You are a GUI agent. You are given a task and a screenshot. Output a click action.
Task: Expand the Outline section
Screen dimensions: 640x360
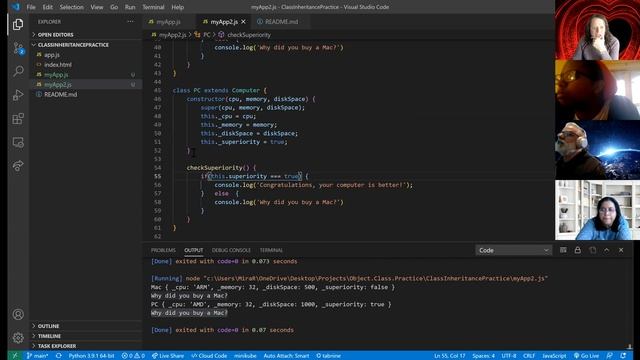pyautogui.click(x=48, y=326)
